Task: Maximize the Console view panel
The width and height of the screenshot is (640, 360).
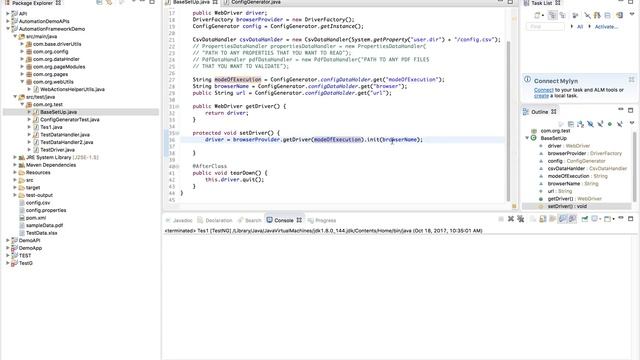Action: 631,219
